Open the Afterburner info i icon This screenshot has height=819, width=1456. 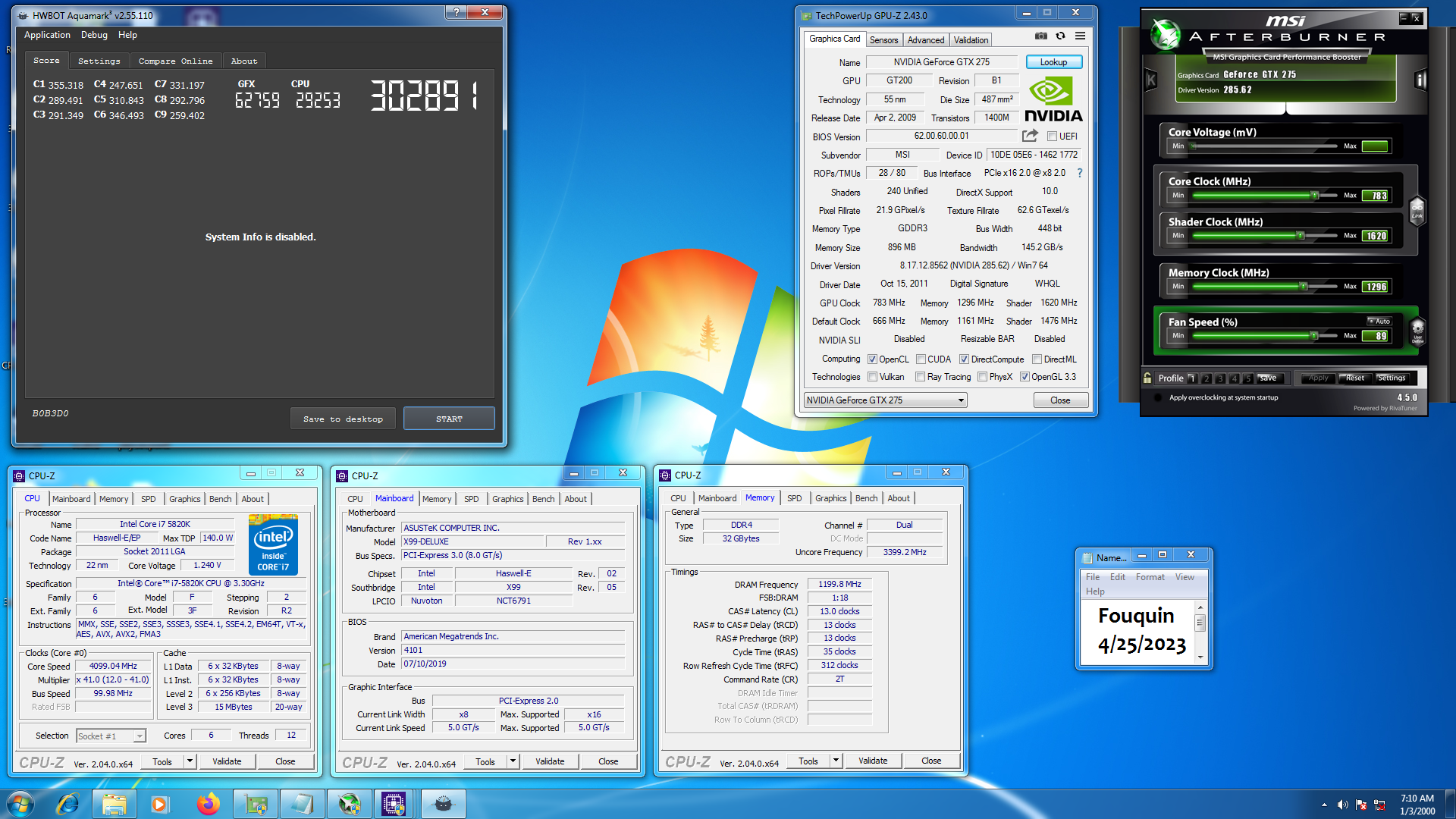point(1420,80)
